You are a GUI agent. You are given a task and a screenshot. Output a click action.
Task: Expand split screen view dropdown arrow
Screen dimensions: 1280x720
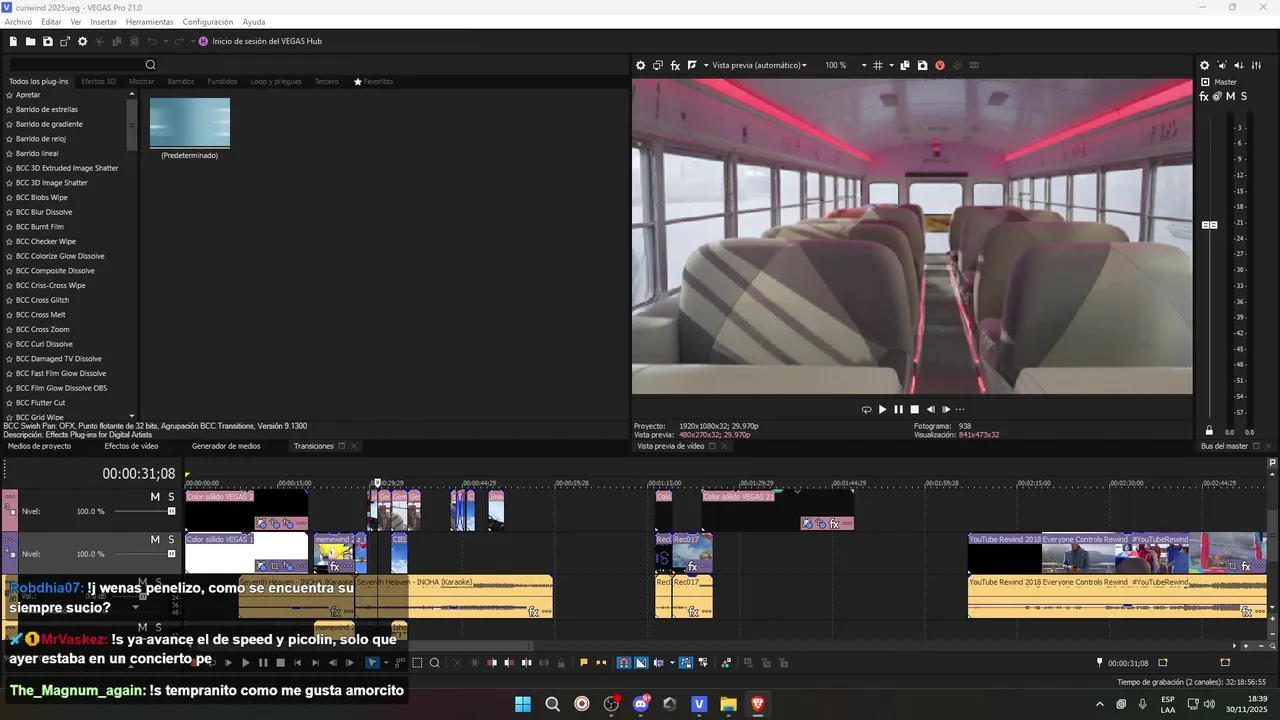click(x=705, y=66)
